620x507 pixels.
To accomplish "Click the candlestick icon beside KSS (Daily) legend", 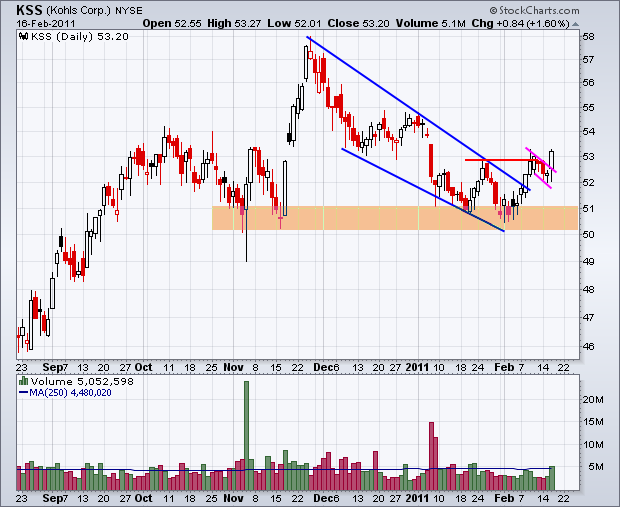I will [x=24, y=36].
